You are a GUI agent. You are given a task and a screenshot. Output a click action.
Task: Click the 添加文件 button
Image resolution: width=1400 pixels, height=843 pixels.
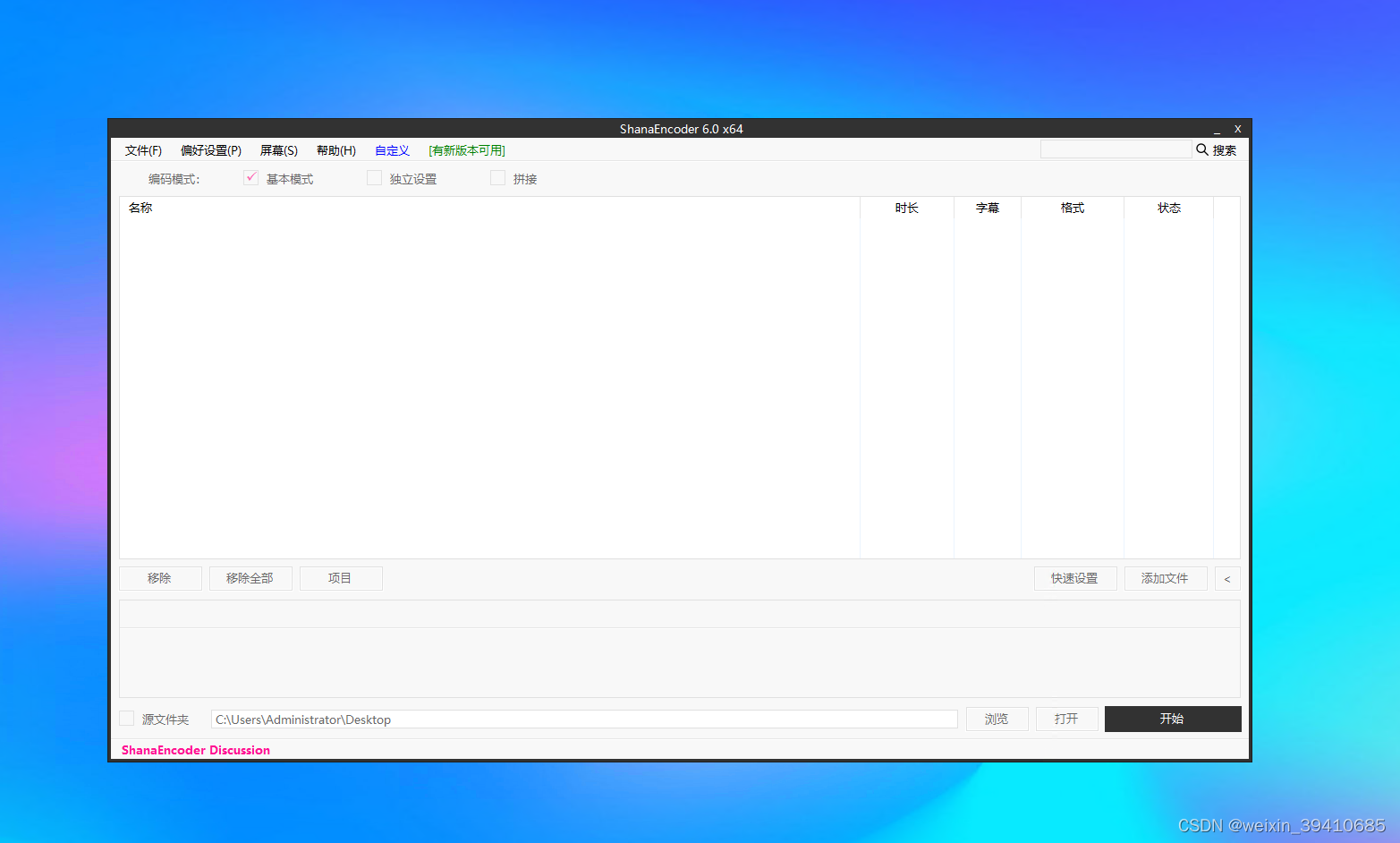coord(1166,579)
